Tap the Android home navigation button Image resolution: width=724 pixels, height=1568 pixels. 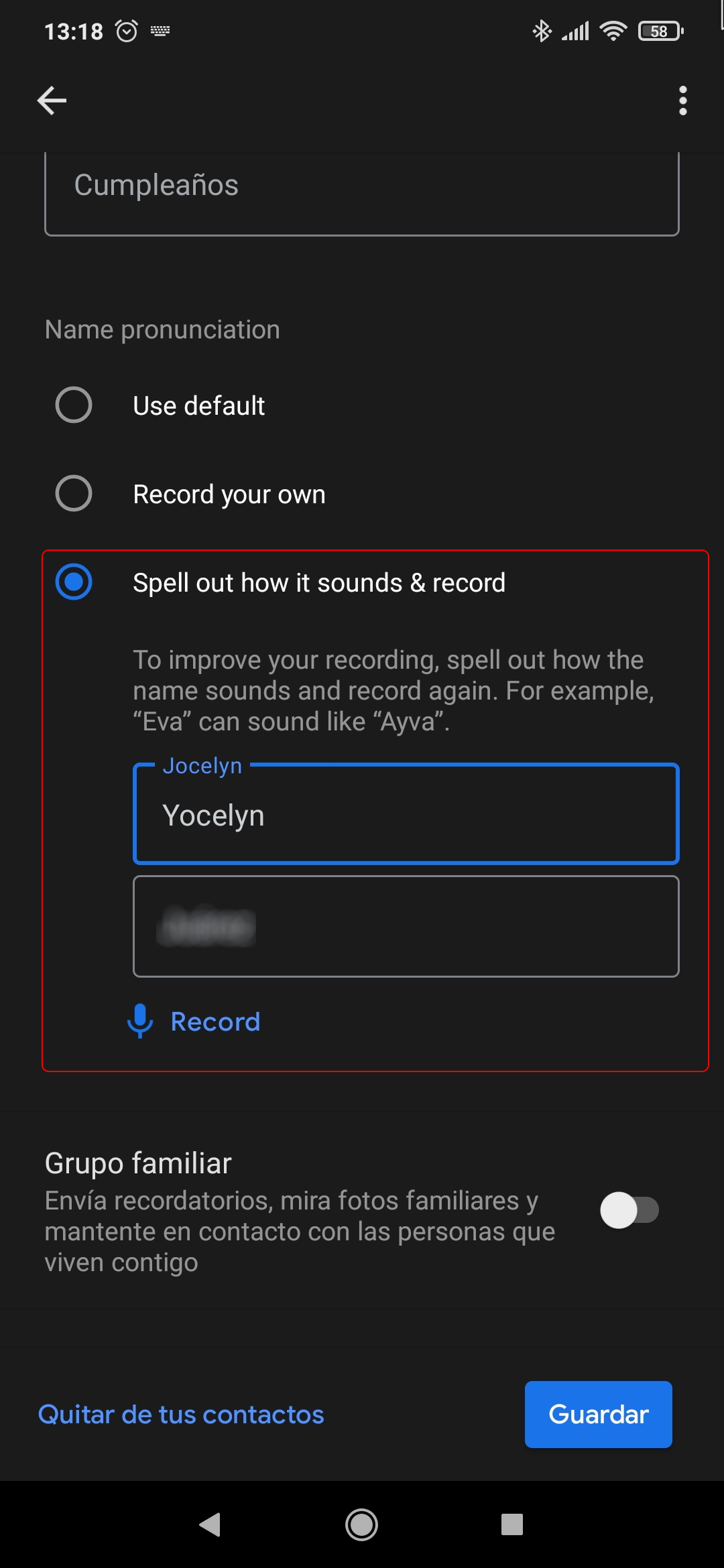(x=361, y=1524)
